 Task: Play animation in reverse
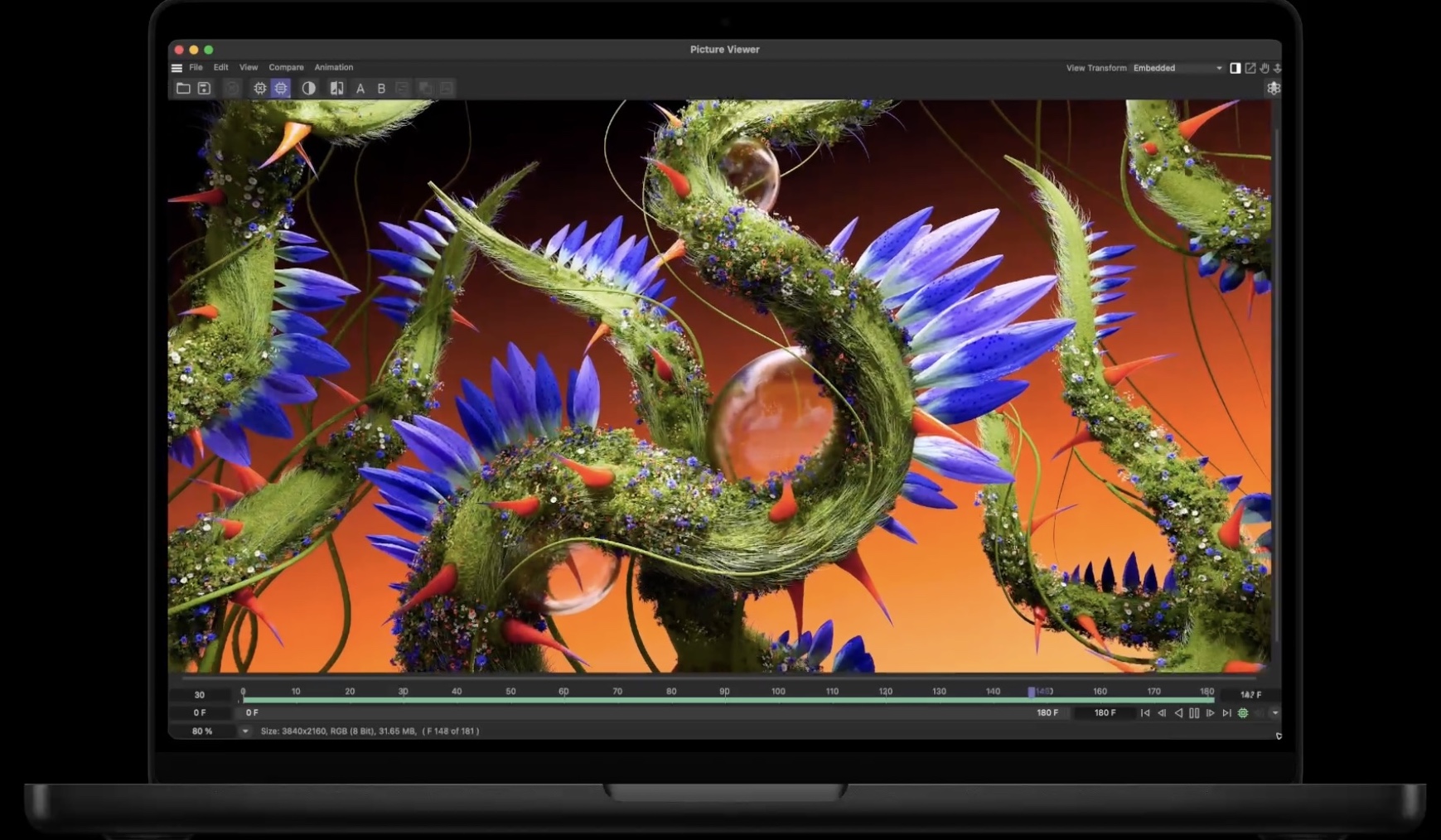[x=1177, y=712]
